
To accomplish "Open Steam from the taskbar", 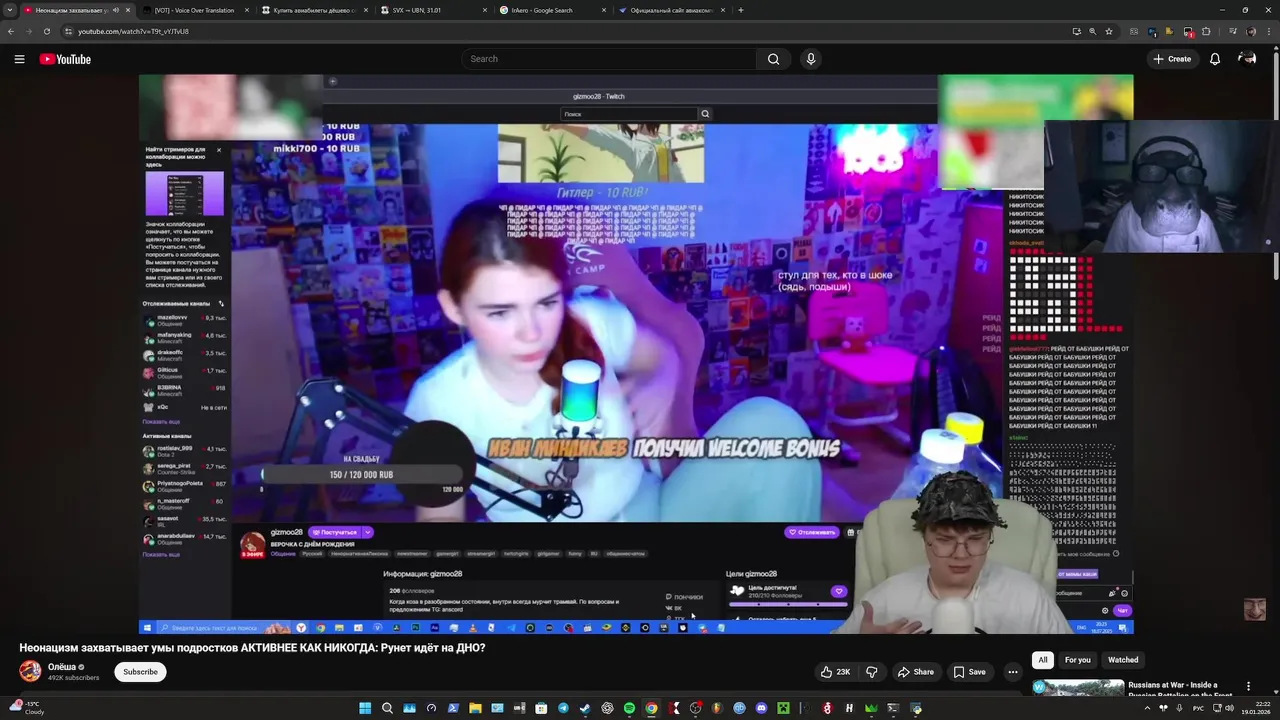I will tap(585, 708).
